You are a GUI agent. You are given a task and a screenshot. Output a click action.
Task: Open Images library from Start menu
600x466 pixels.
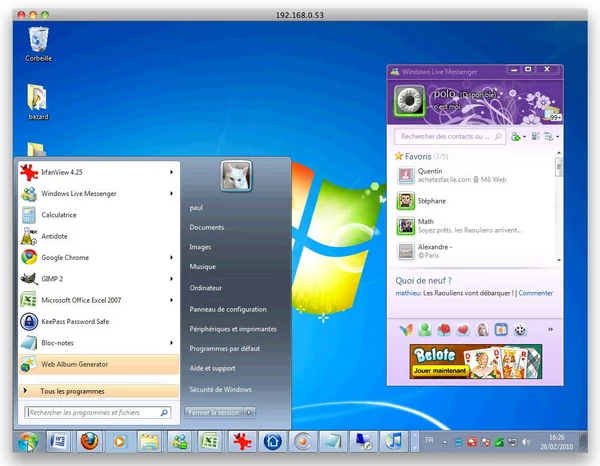(200, 247)
